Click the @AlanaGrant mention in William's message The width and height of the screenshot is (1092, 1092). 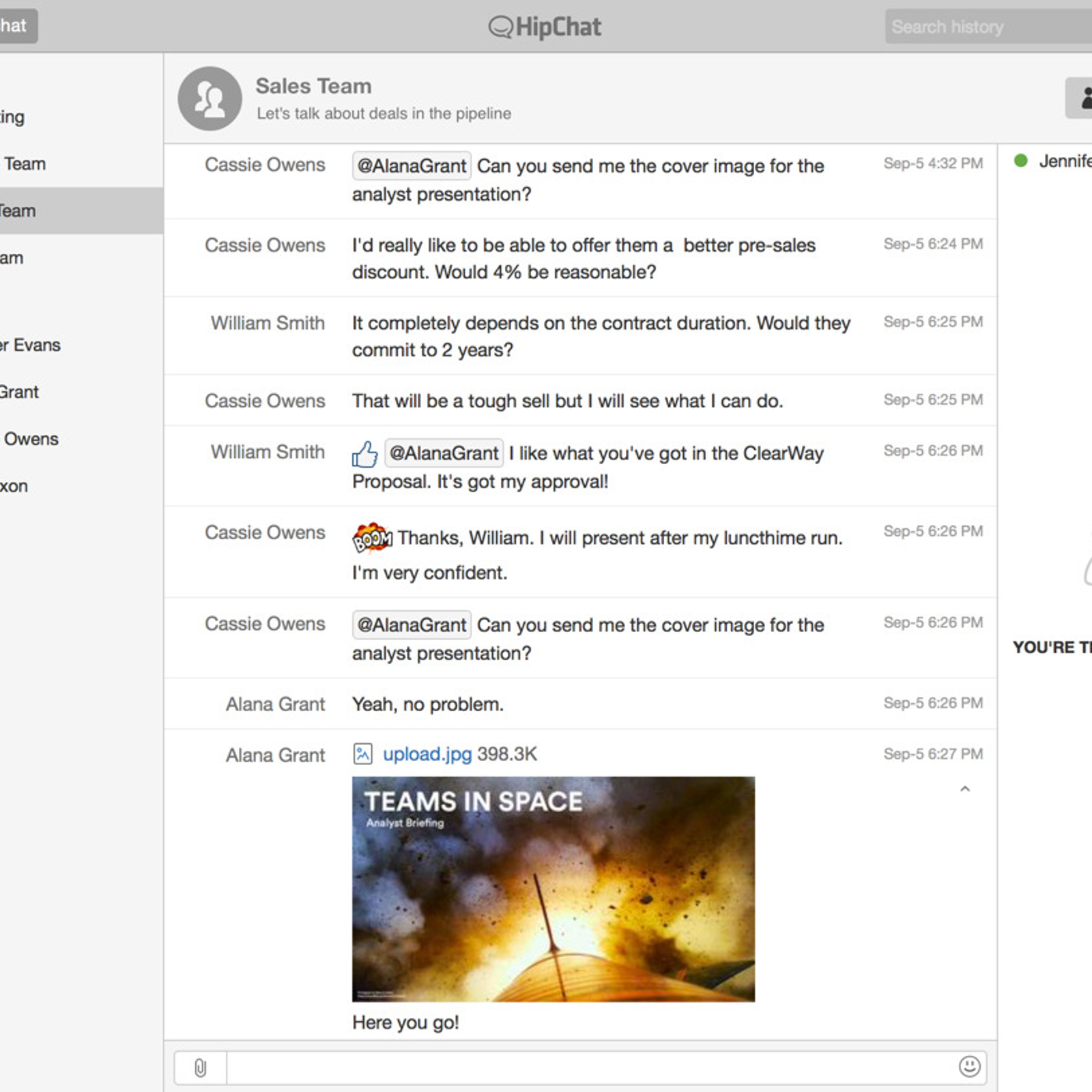[x=444, y=453]
